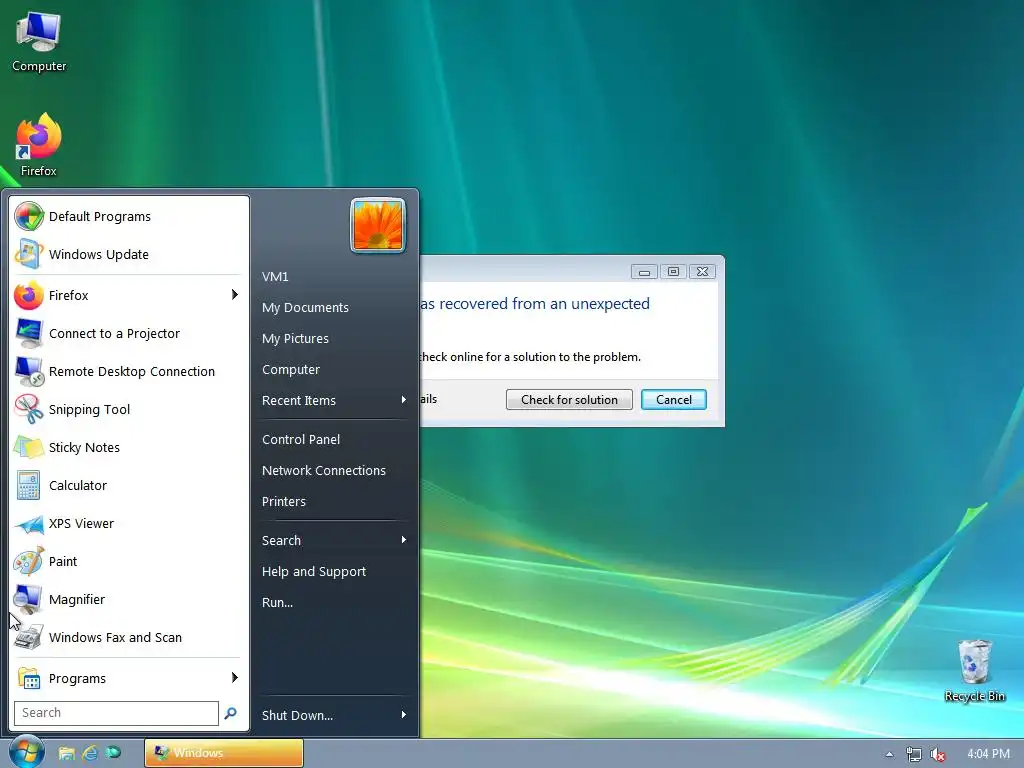Click the muted volume tray icon
Viewport: 1024px width, 768px height.
[x=938, y=754]
